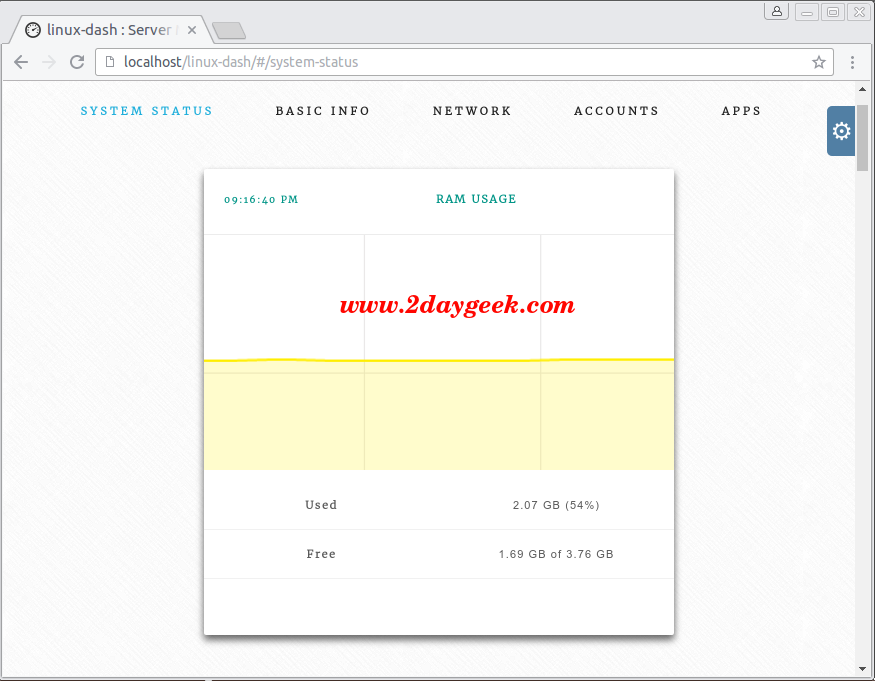Select the linux-dash : Server tab
This screenshot has height=681, width=875.
click(109, 30)
